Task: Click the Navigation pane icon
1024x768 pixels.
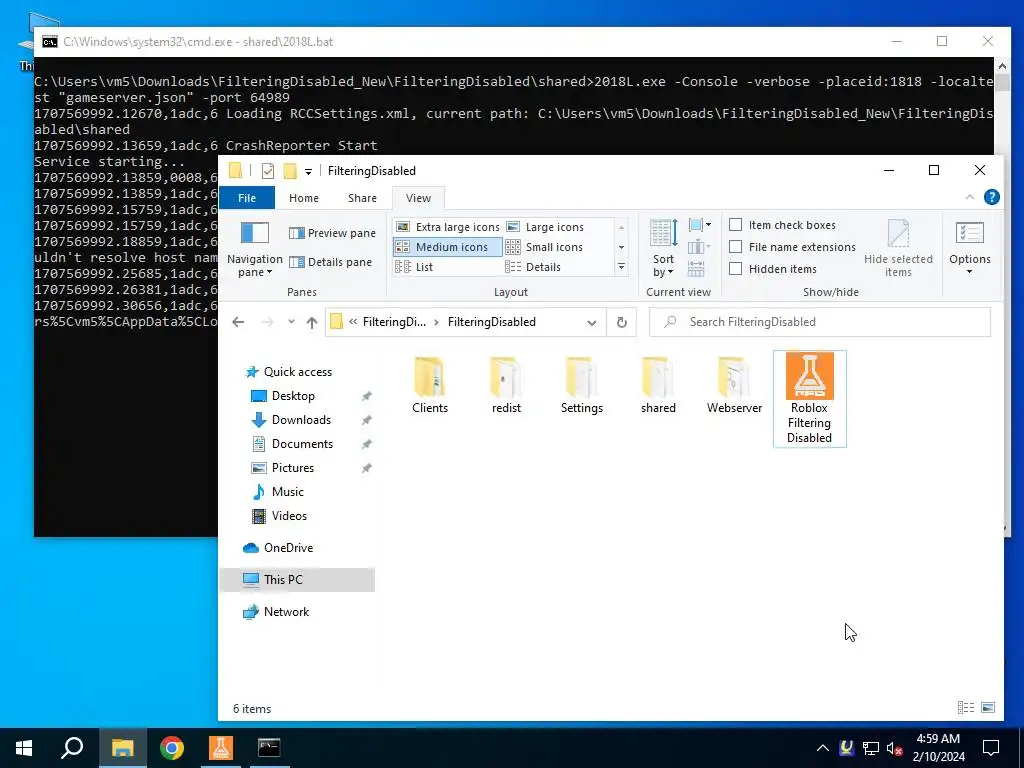Action: click(x=255, y=233)
